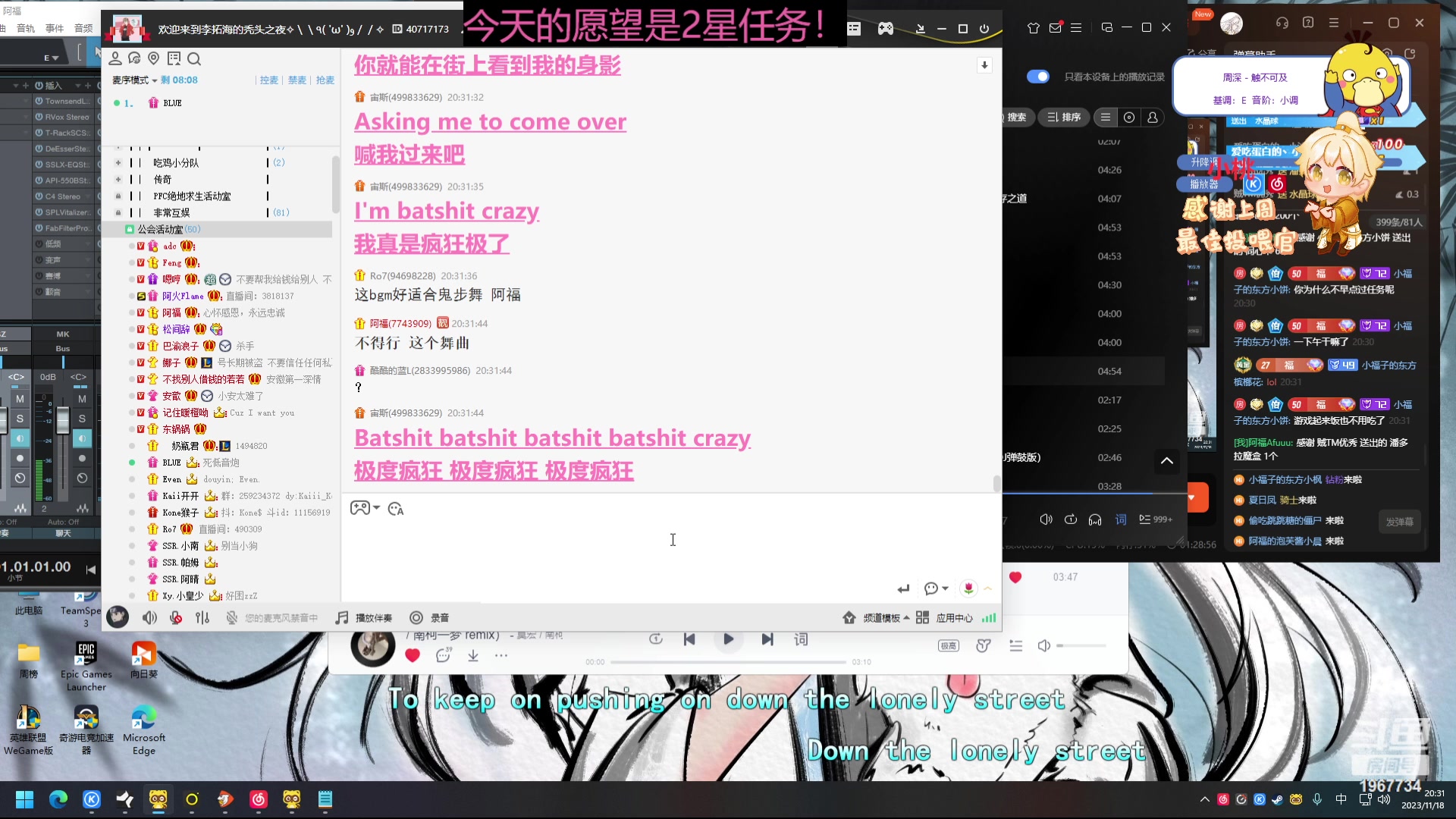Click the magnifier search icon in channel panel
1456x819 pixels.
tap(194, 59)
